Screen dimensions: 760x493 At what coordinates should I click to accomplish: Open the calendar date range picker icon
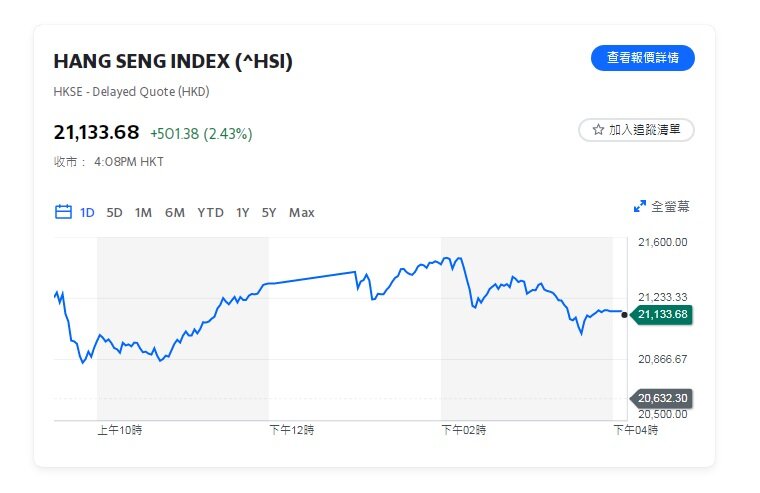tap(63, 212)
